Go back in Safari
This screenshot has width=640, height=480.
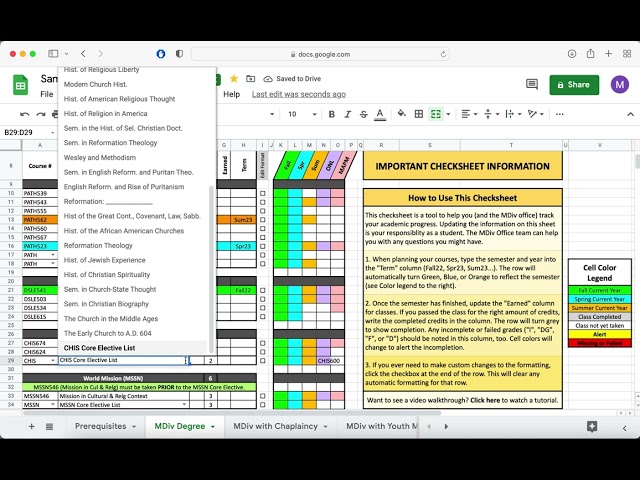(83, 53)
